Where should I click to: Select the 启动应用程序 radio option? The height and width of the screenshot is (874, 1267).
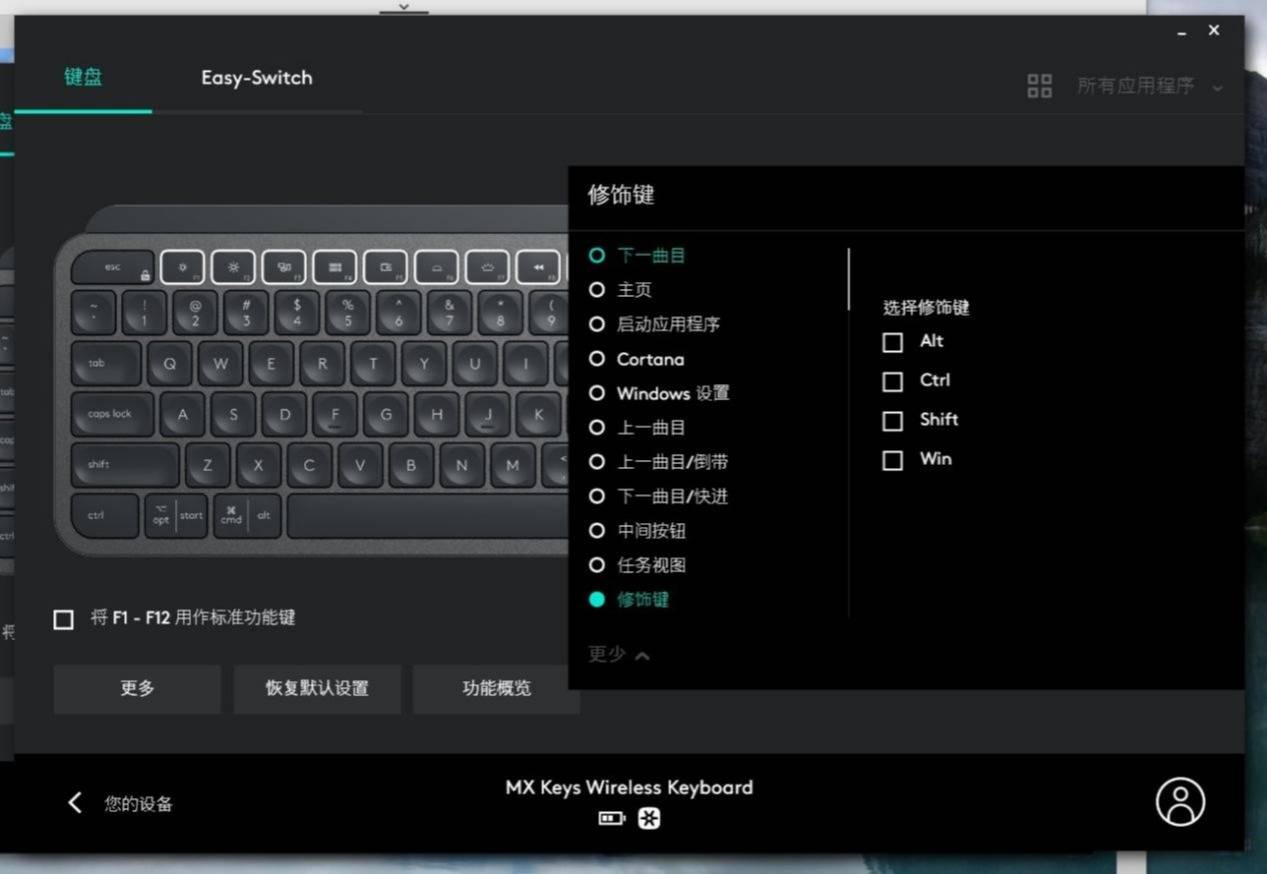click(597, 324)
